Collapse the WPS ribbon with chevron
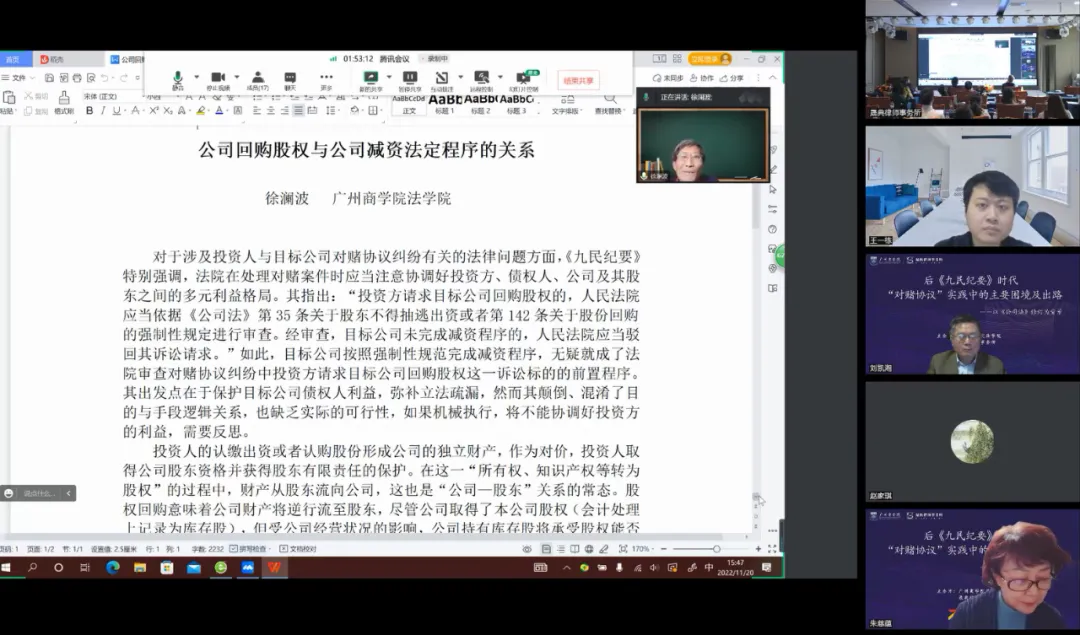The height and width of the screenshot is (635, 1080). pyautogui.click(x=773, y=78)
